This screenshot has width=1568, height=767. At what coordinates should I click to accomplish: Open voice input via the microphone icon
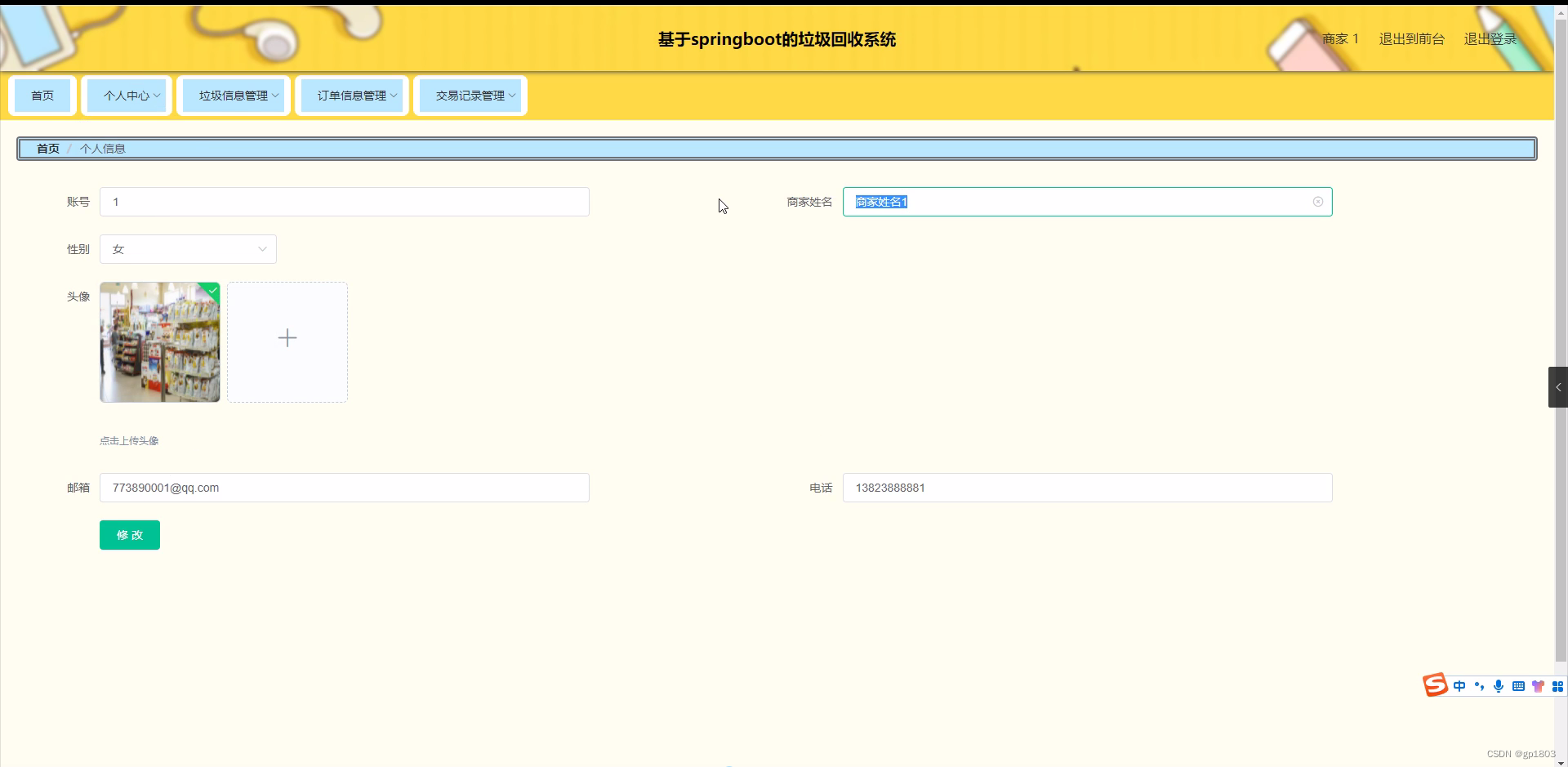point(1499,686)
